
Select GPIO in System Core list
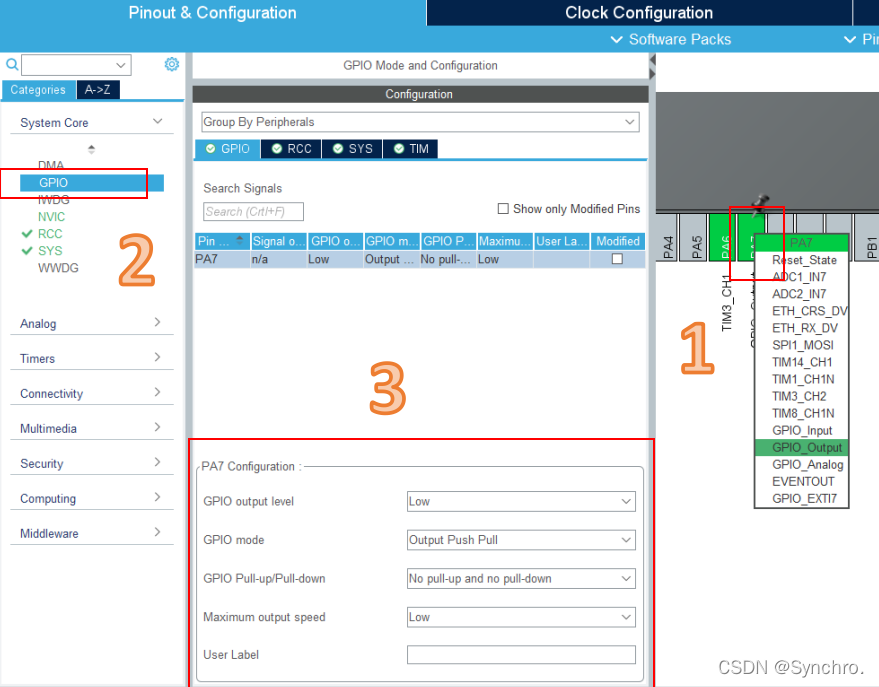pos(92,183)
